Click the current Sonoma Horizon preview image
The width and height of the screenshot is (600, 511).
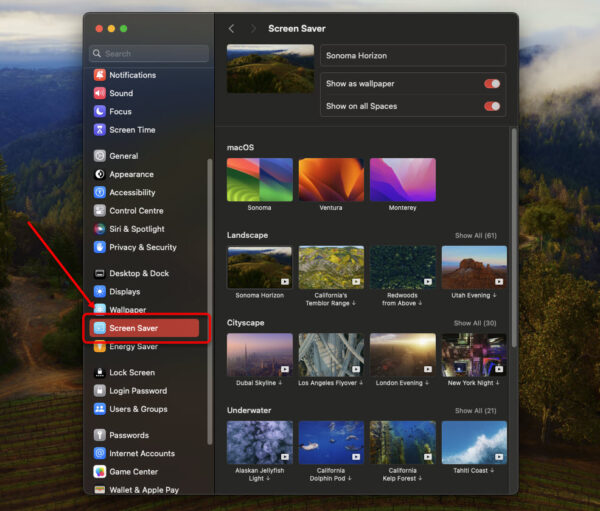click(x=271, y=69)
